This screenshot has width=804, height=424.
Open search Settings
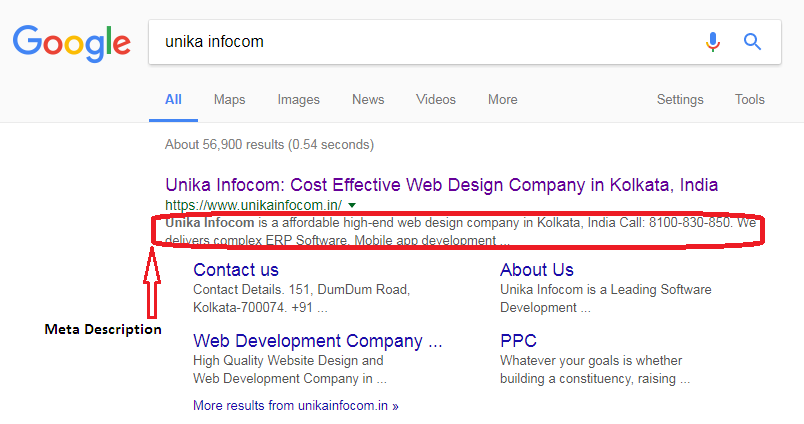(x=680, y=99)
